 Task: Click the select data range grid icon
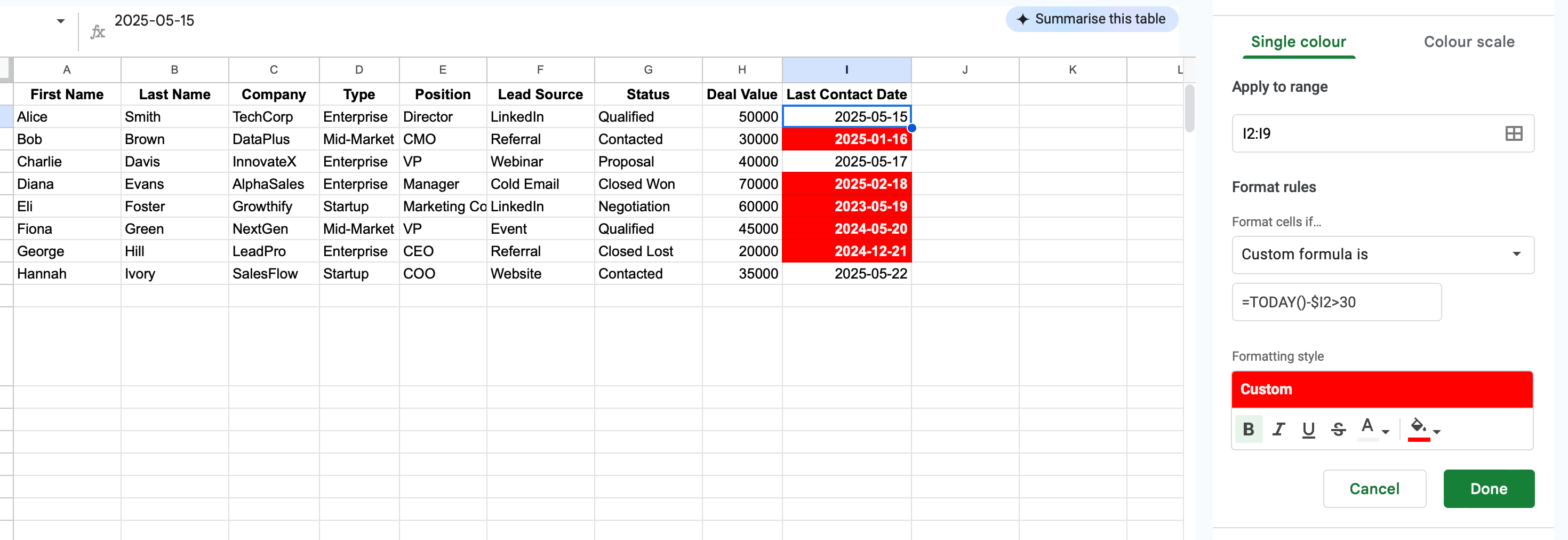(x=1513, y=133)
